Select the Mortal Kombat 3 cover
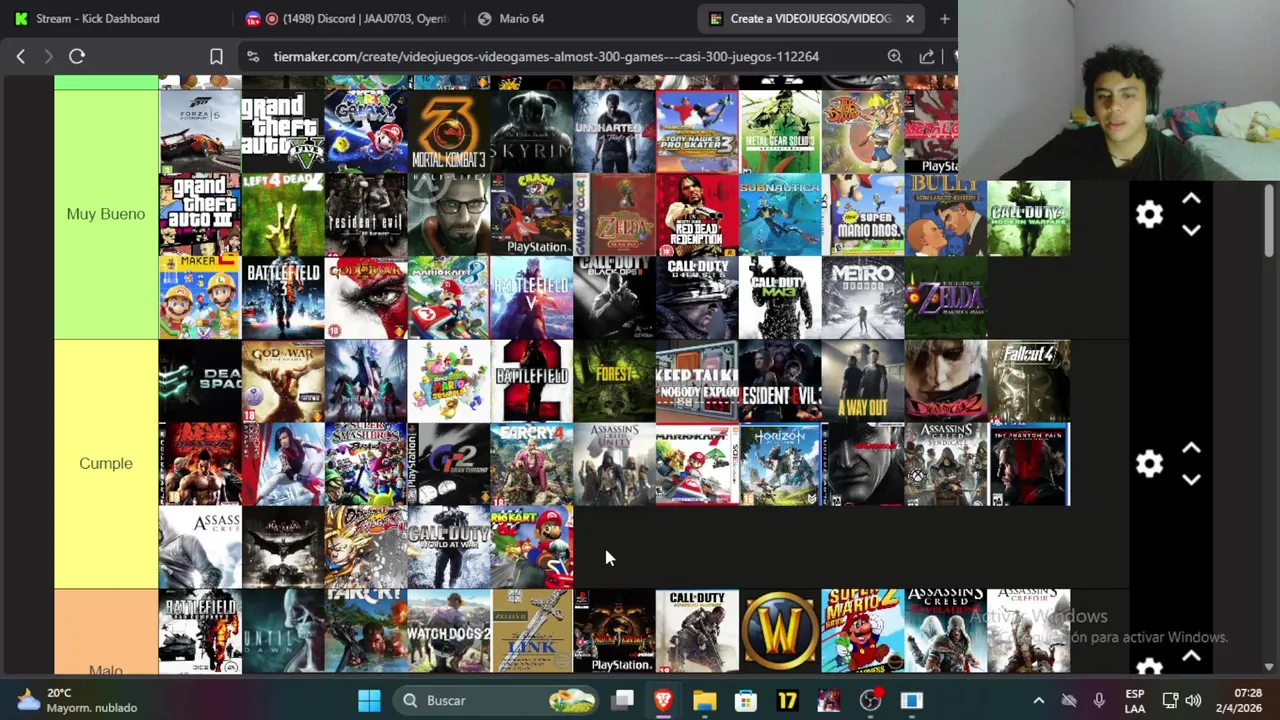 click(449, 132)
